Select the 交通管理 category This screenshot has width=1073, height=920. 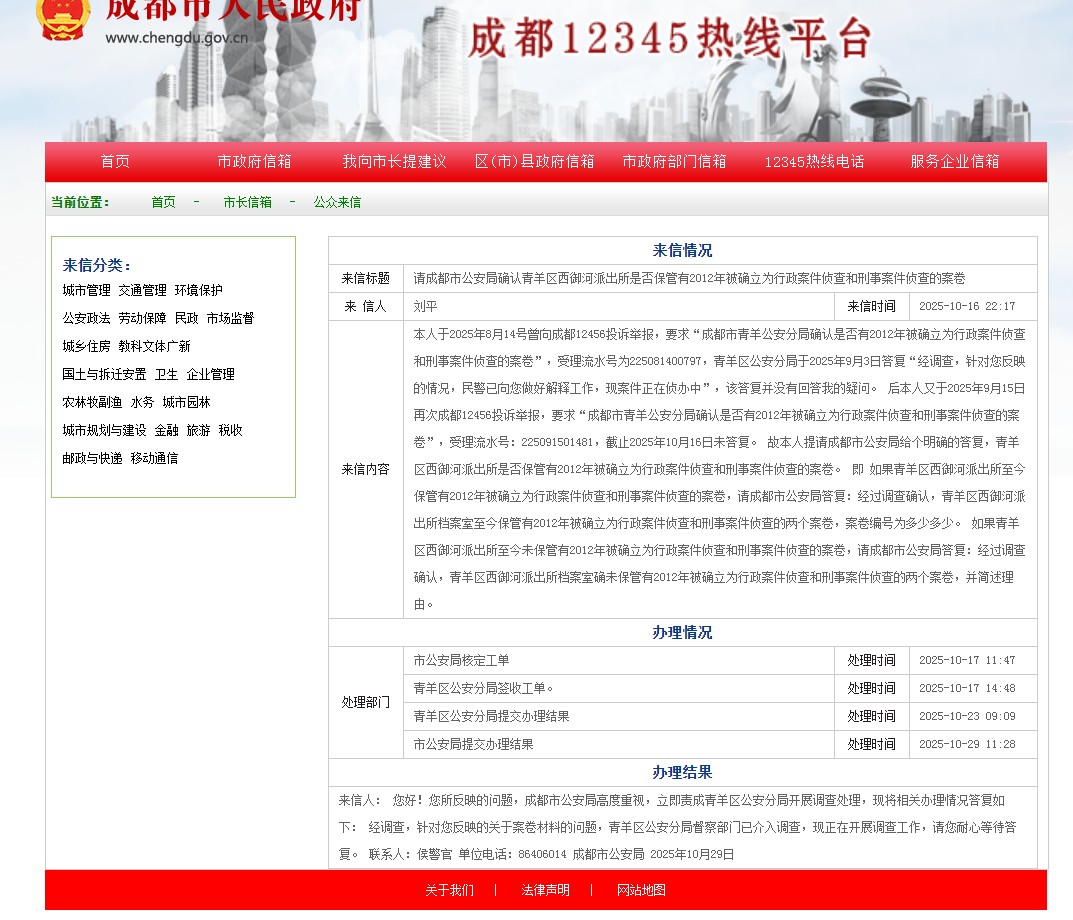142,290
